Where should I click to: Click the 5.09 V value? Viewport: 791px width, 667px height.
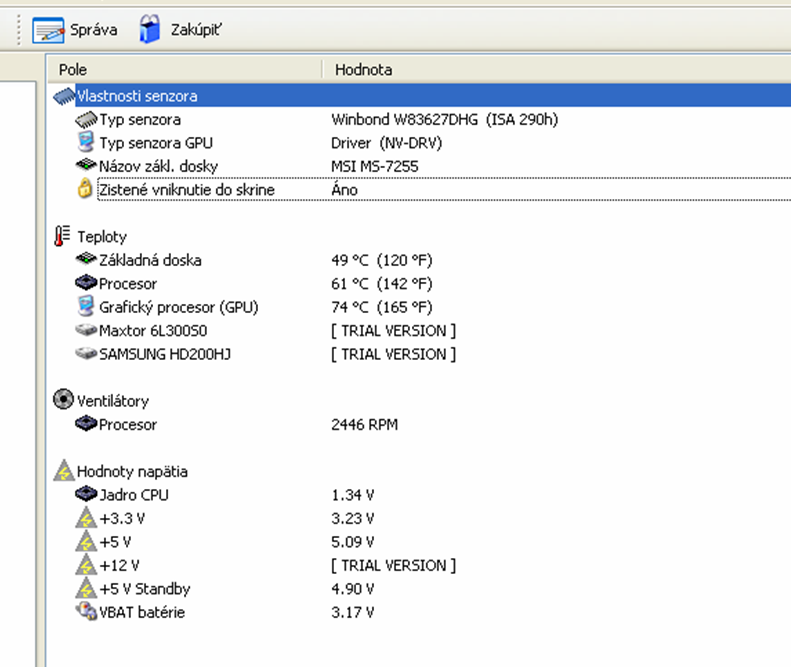pos(353,542)
